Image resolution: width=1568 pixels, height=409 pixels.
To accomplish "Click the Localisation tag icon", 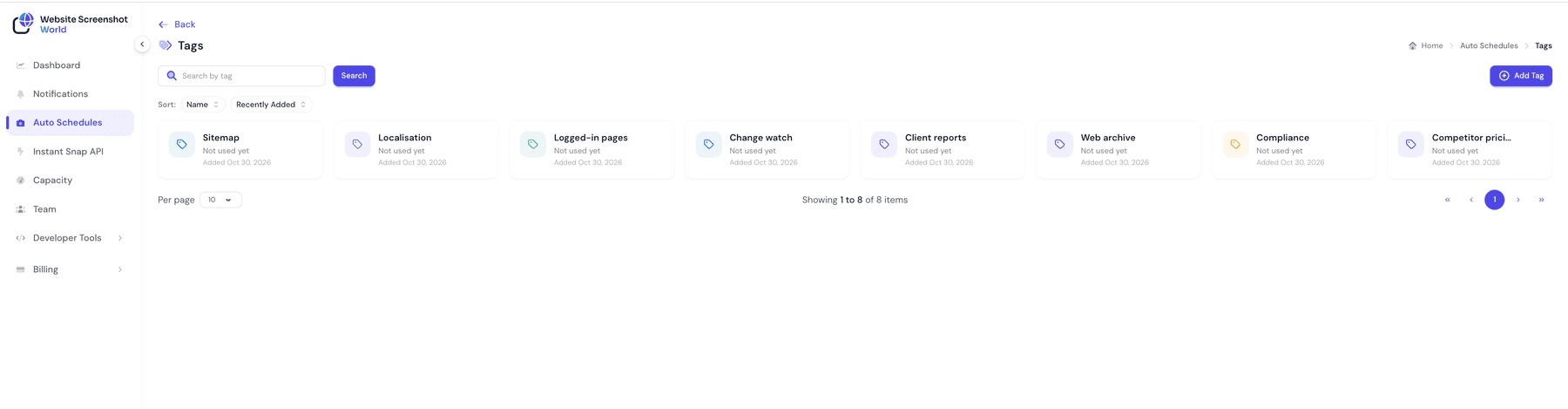I will click(357, 144).
